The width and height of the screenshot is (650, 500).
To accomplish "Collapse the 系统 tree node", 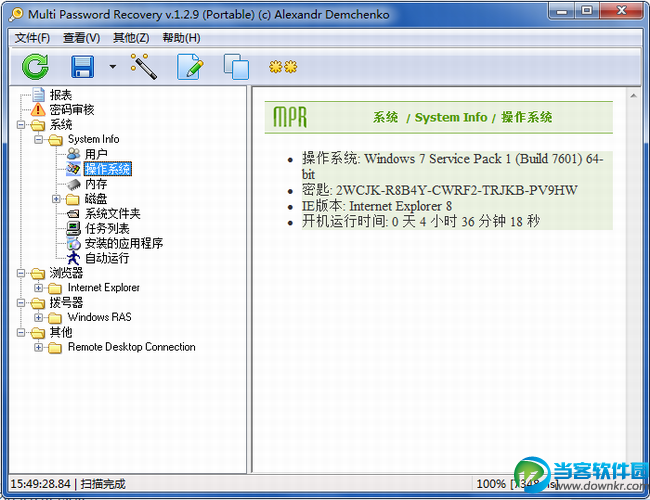I will click(21, 124).
